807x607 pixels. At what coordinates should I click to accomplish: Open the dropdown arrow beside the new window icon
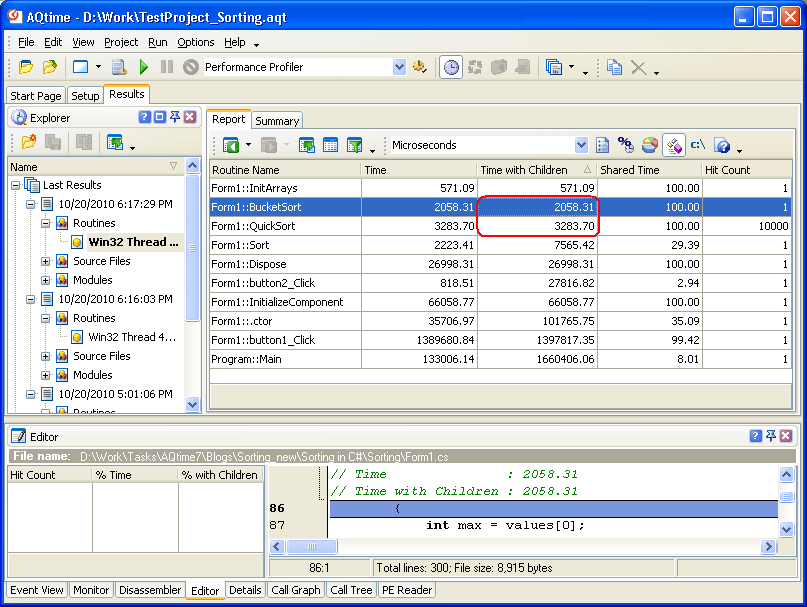98,67
